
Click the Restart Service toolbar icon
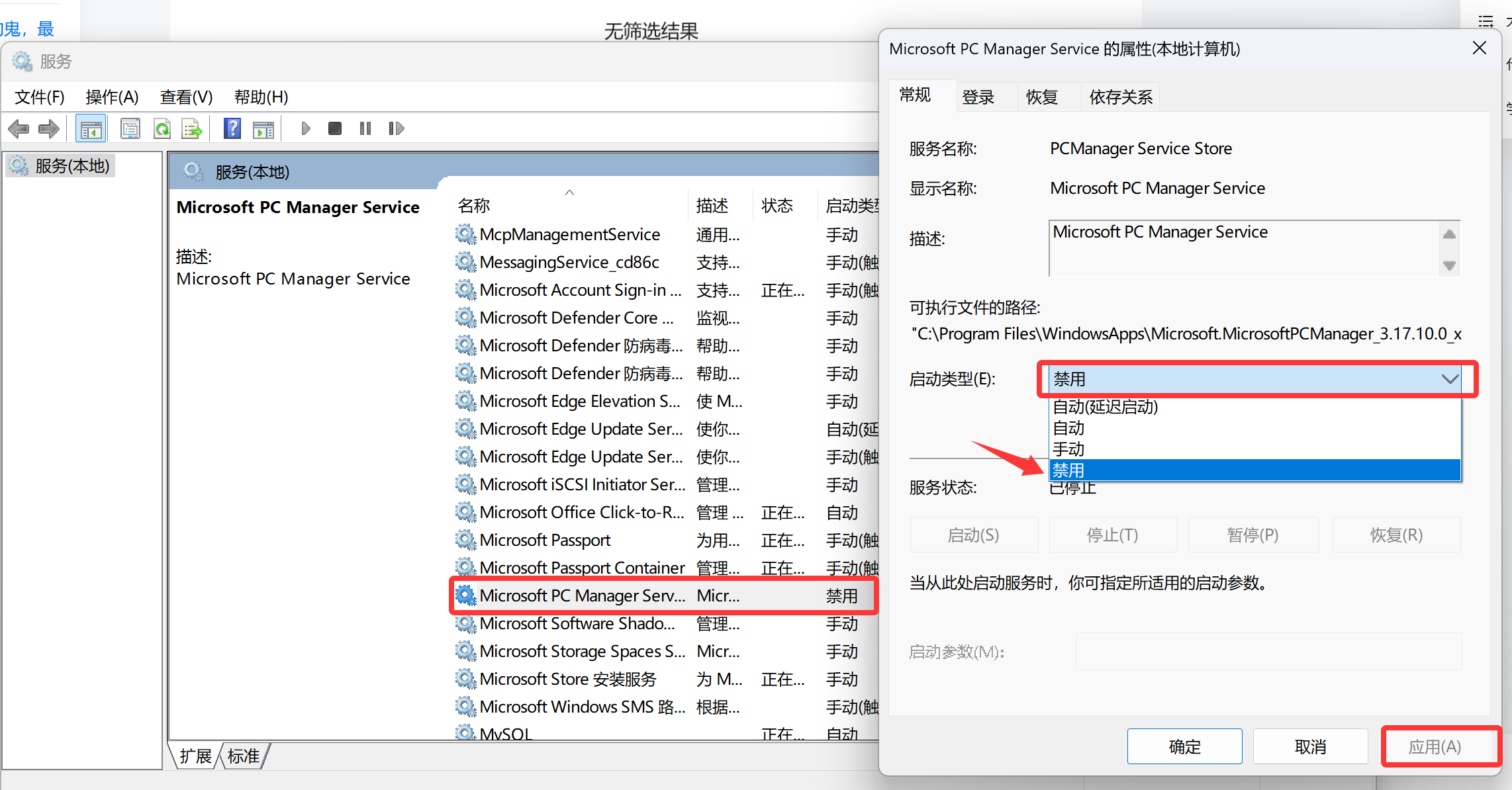396,128
